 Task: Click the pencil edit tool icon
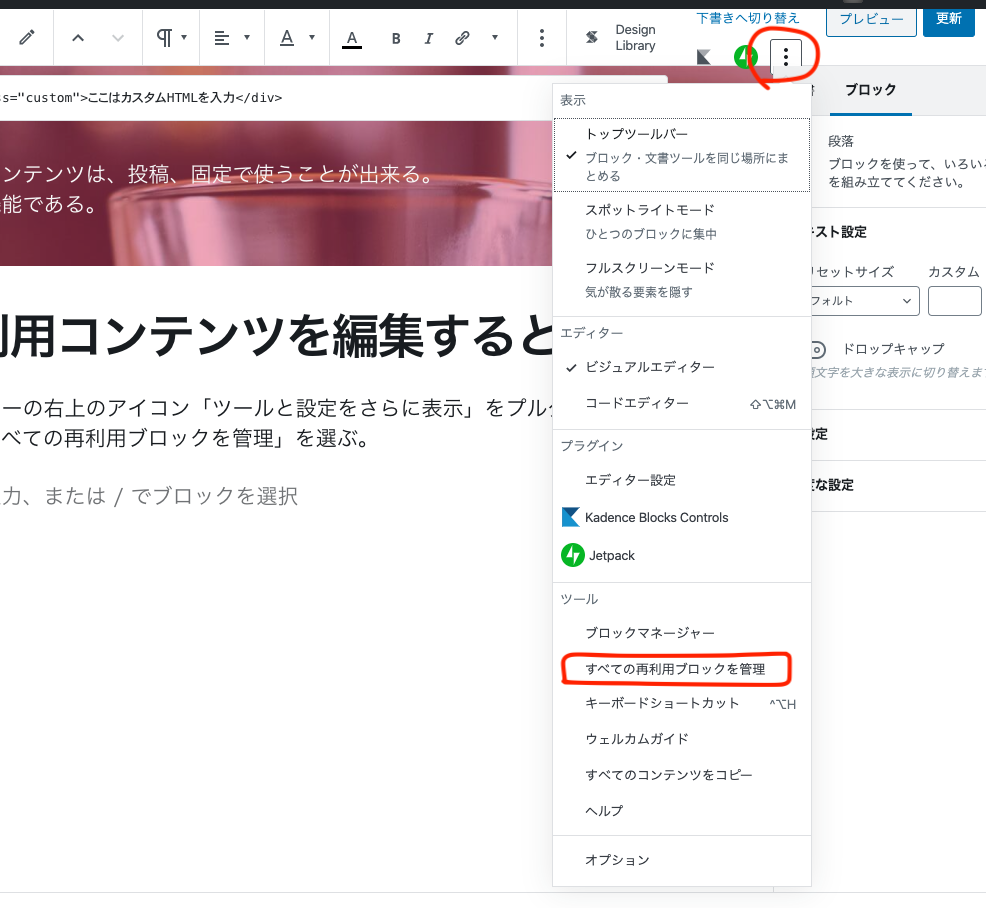27,38
